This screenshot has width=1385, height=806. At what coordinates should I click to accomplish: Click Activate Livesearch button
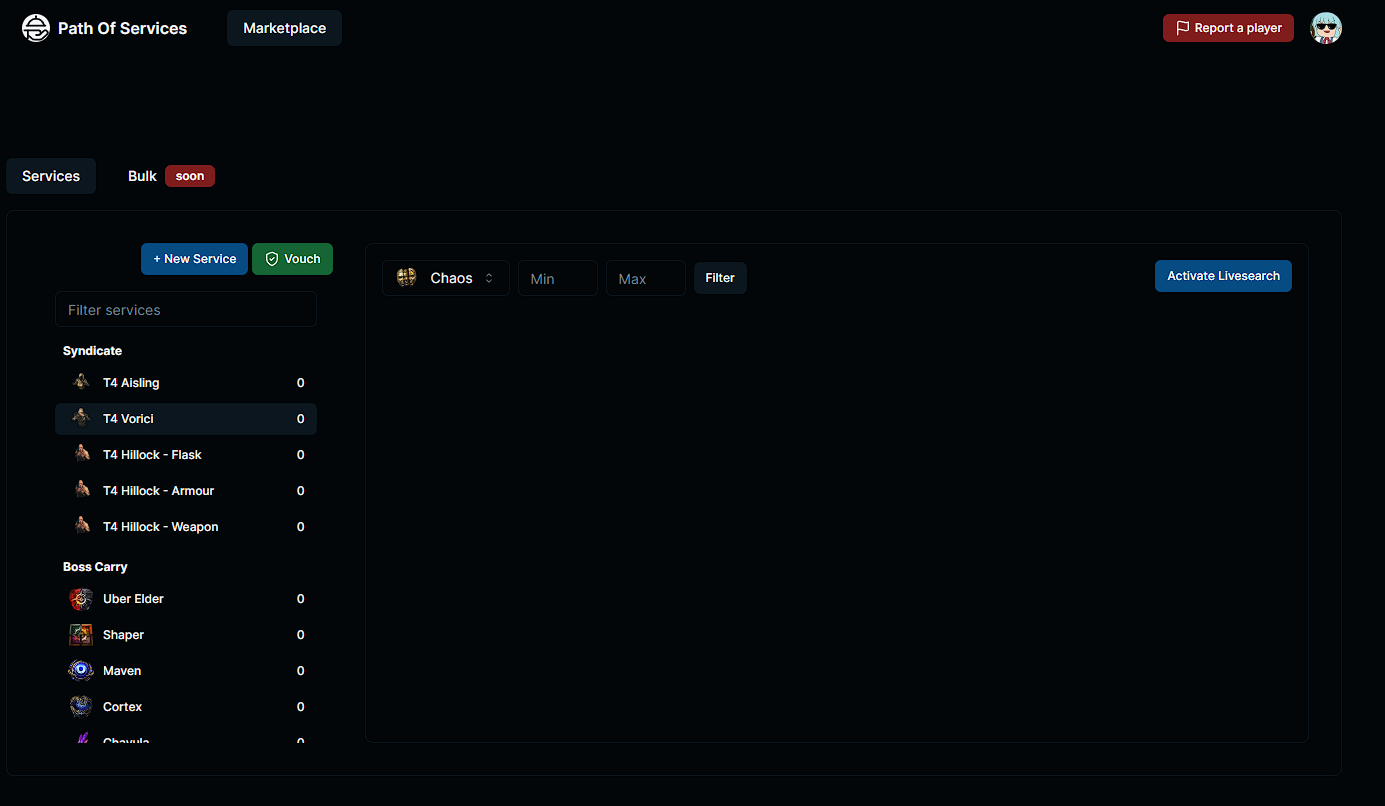pyautogui.click(x=1222, y=276)
